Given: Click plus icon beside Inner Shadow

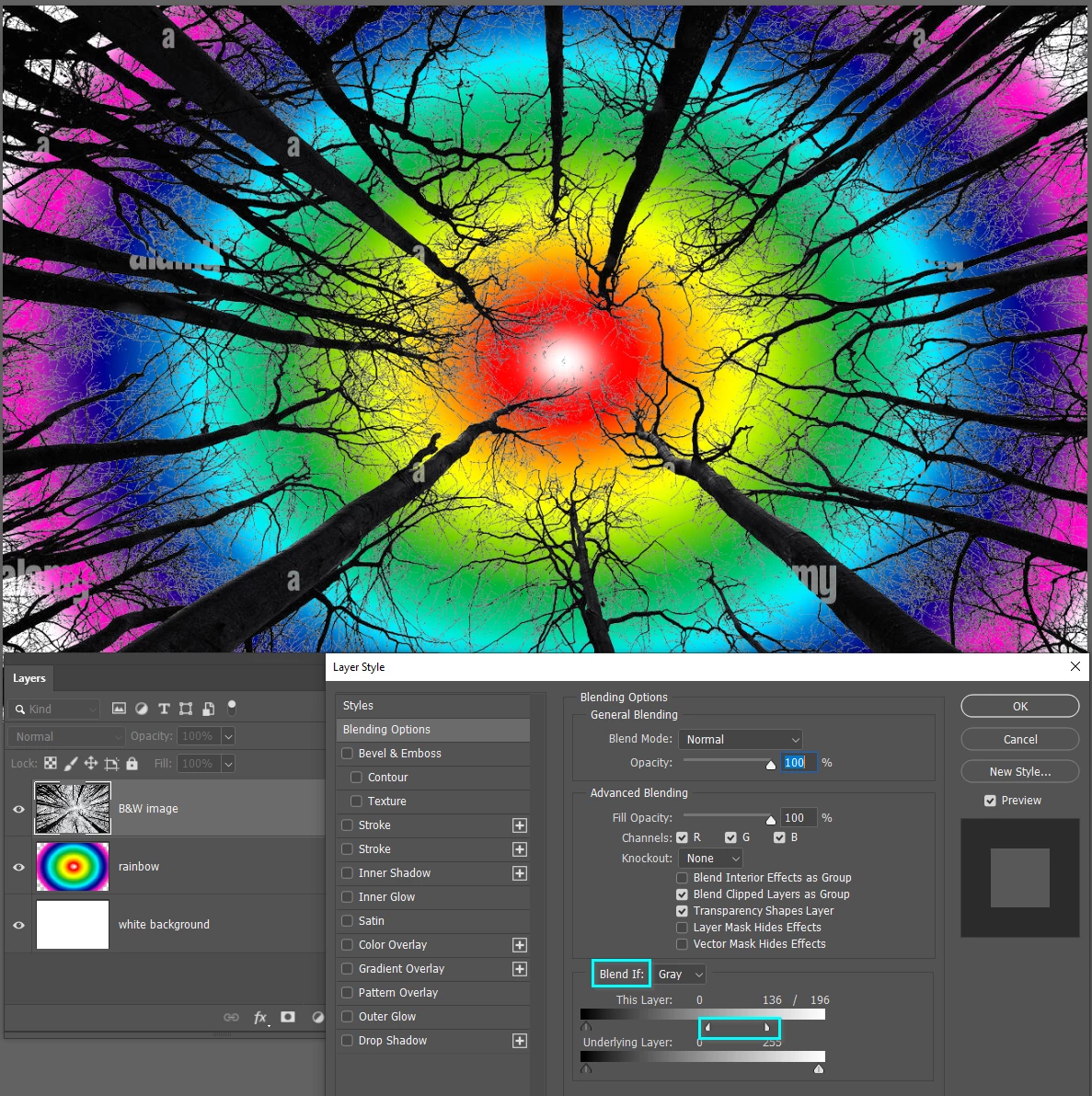Looking at the screenshot, I should point(520,873).
